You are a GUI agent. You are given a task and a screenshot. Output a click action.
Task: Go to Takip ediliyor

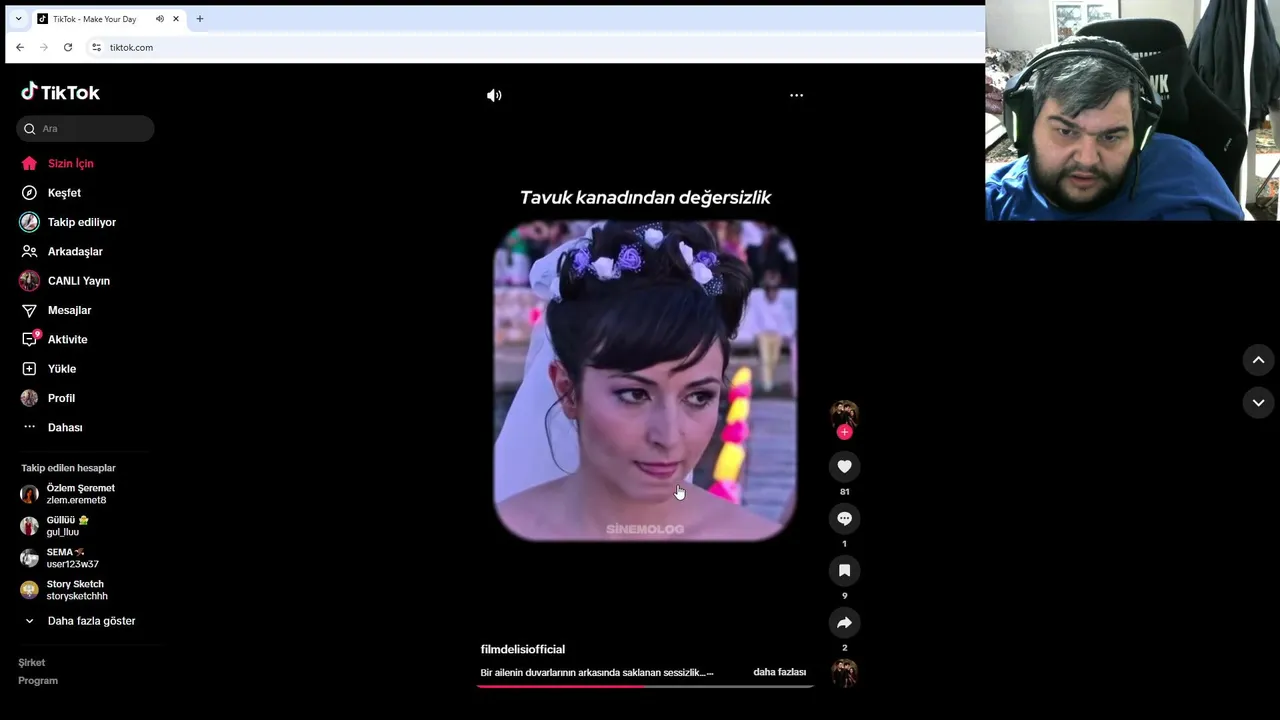click(69, 222)
